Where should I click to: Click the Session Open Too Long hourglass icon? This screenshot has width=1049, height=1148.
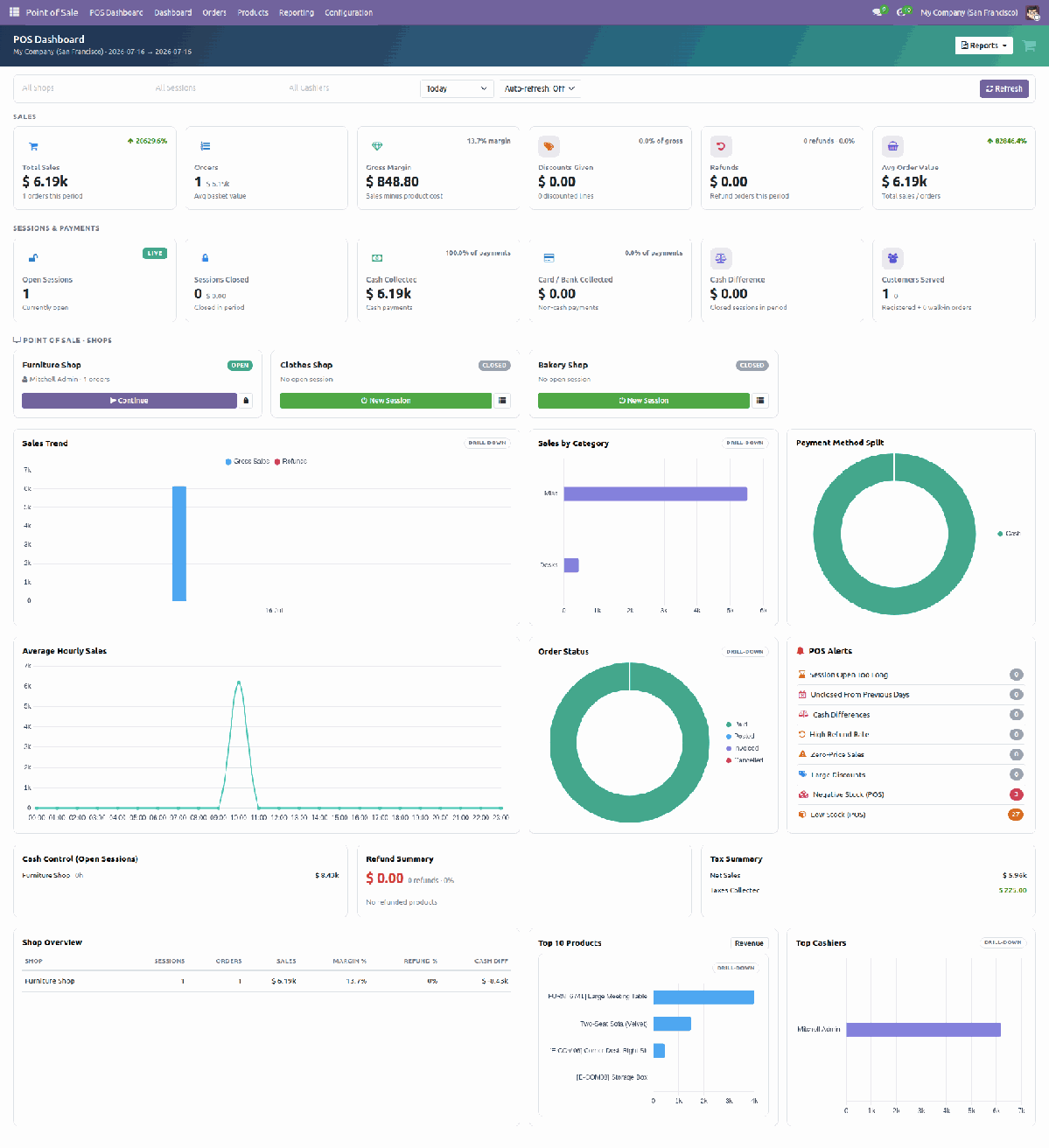coord(802,675)
